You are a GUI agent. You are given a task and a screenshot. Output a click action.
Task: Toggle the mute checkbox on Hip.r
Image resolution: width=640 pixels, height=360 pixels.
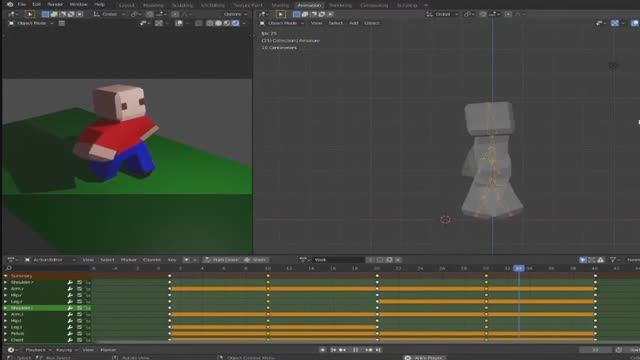point(80,295)
